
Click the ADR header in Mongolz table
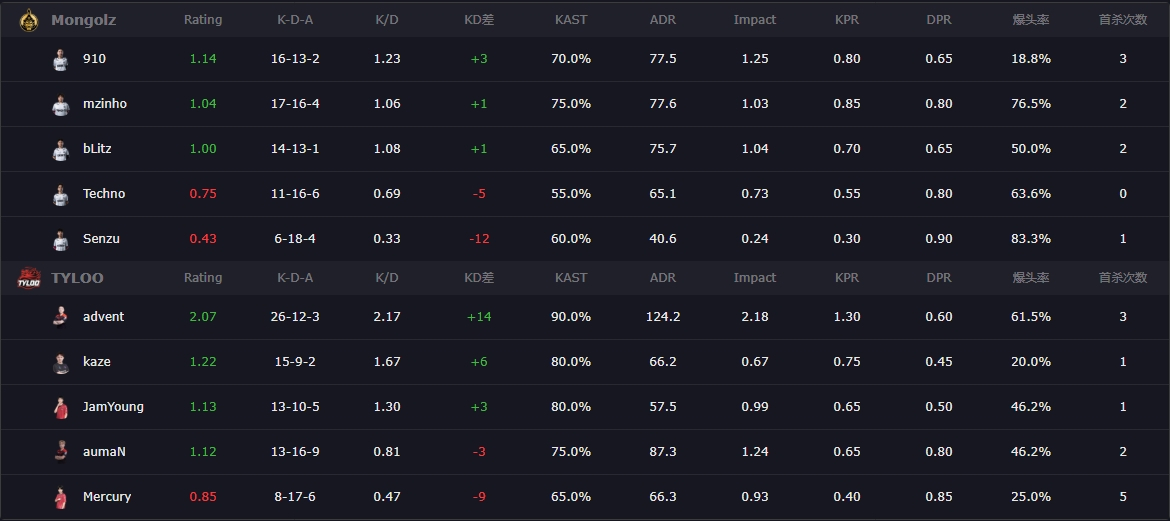pos(662,20)
